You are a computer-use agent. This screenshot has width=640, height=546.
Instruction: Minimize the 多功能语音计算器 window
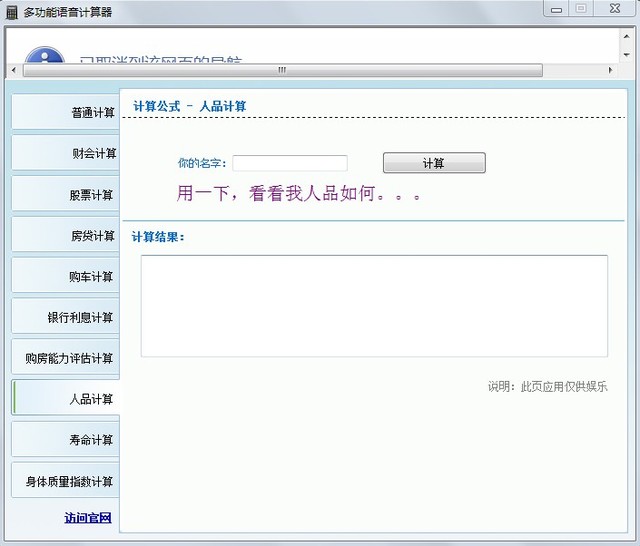point(555,8)
